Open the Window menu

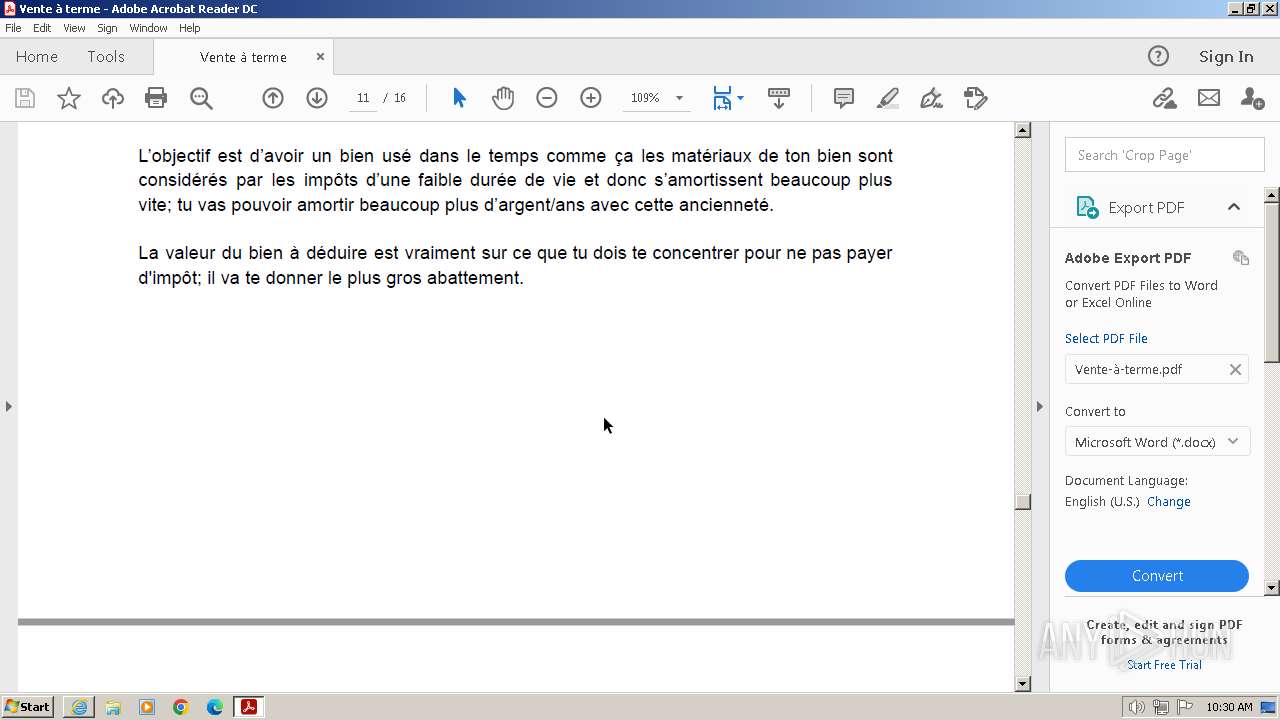pos(148,28)
